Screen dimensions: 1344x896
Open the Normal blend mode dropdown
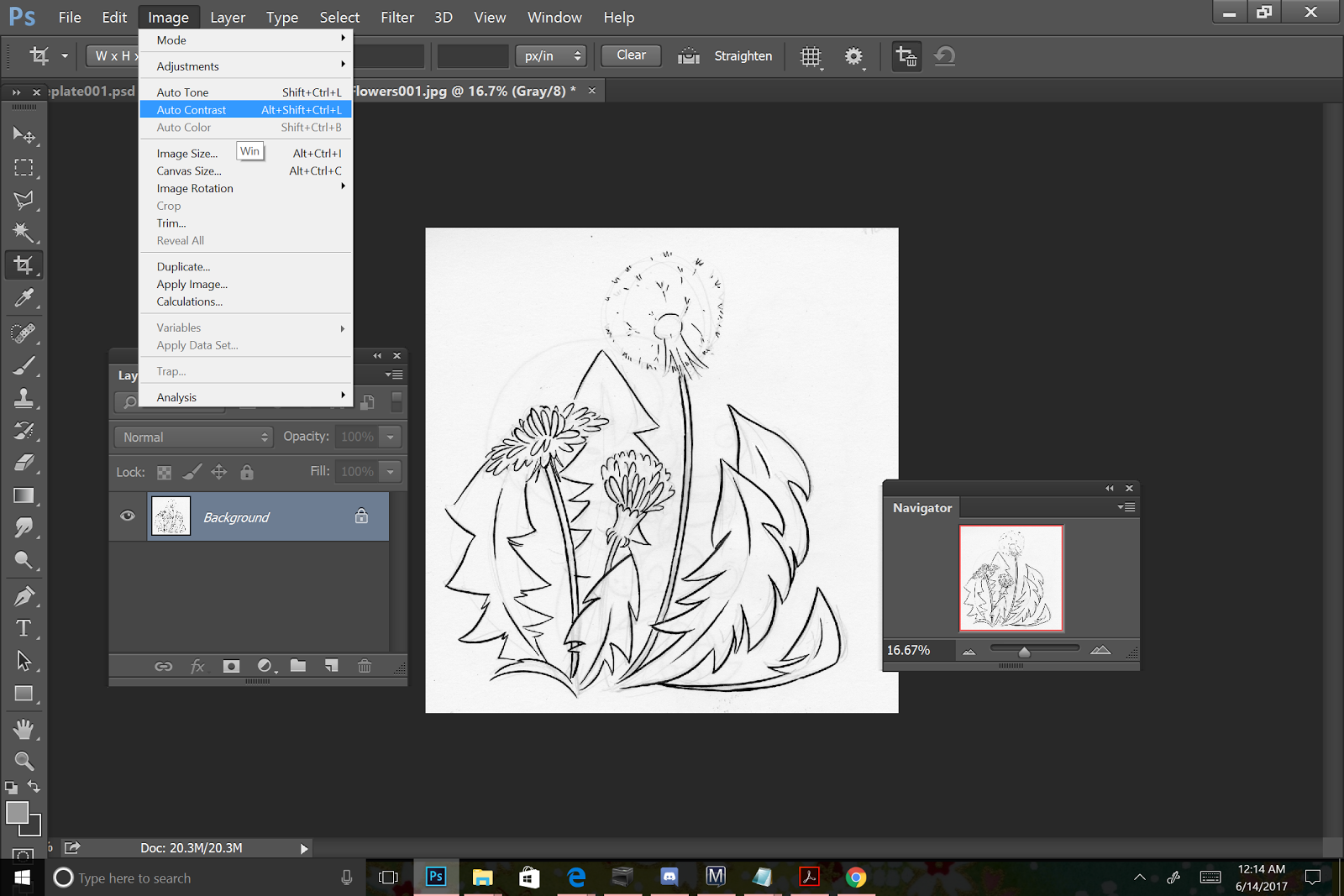pyautogui.click(x=194, y=437)
